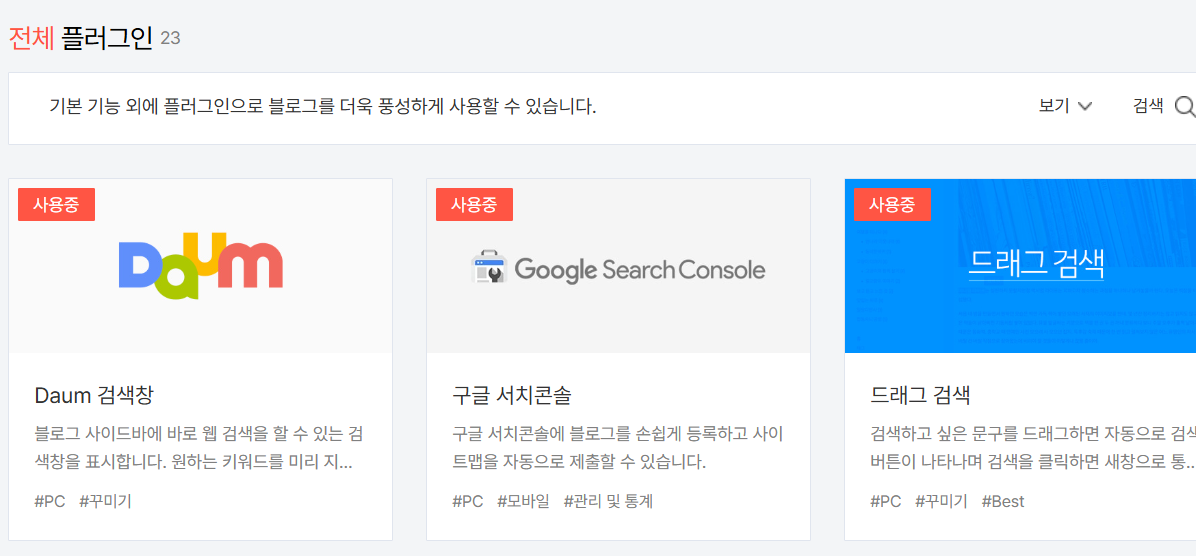This screenshot has height=556, width=1196.
Task: Click the 구글 서치콘솔 description text
Action: pyautogui.click(x=619, y=448)
